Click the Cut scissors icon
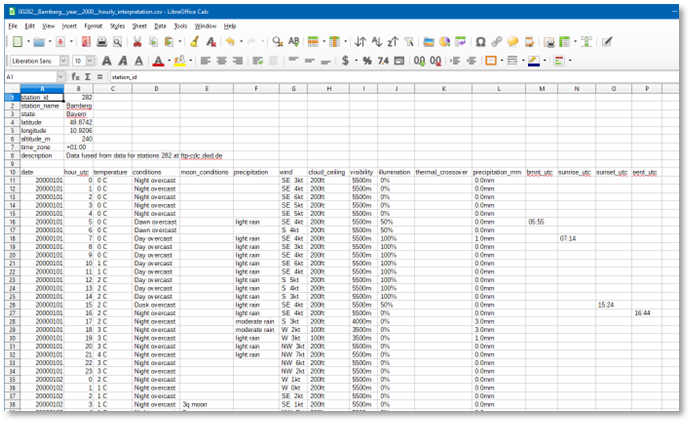This screenshot has width=691, height=423. pyautogui.click(x=137, y=42)
